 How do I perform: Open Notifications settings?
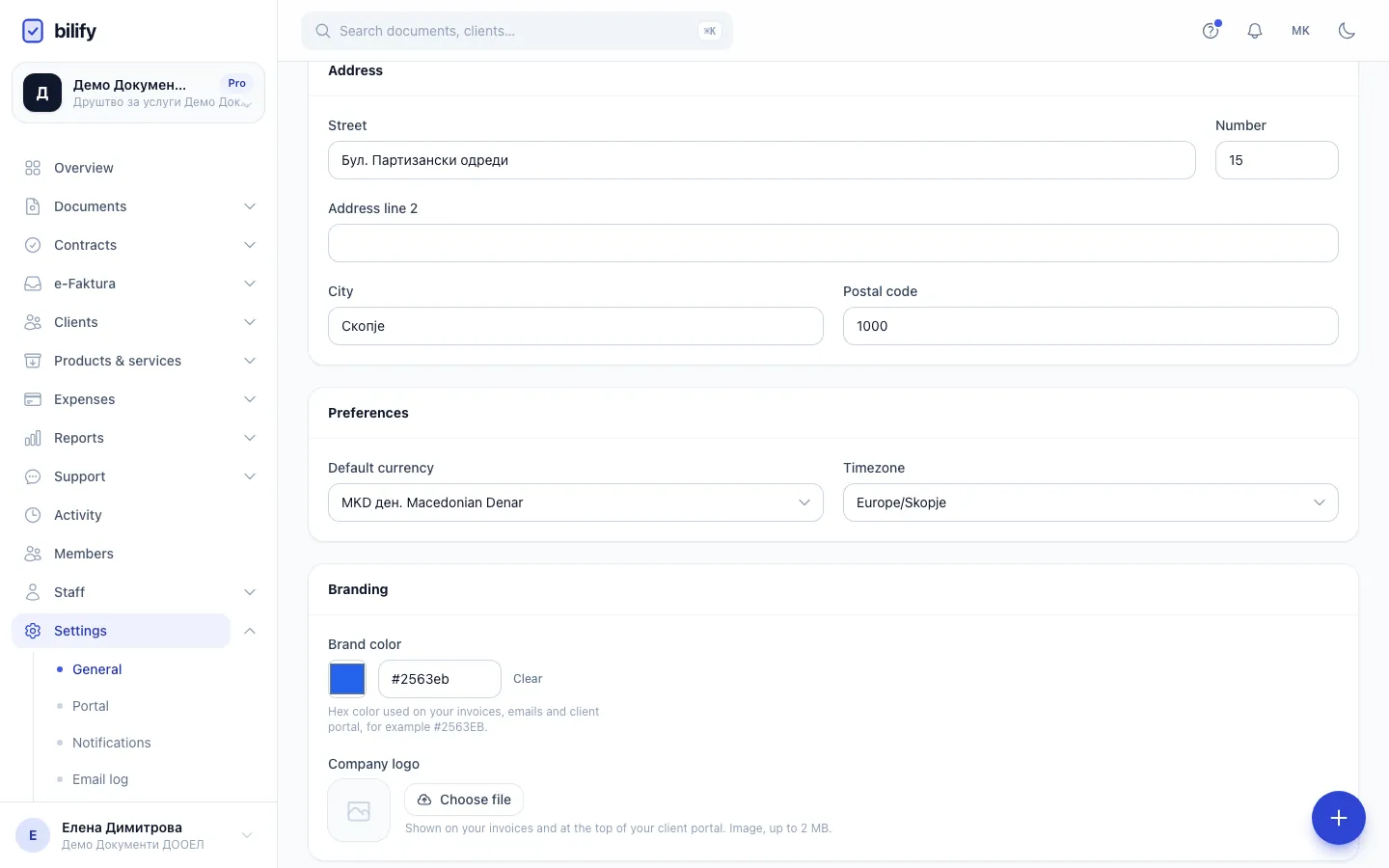coord(112,743)
